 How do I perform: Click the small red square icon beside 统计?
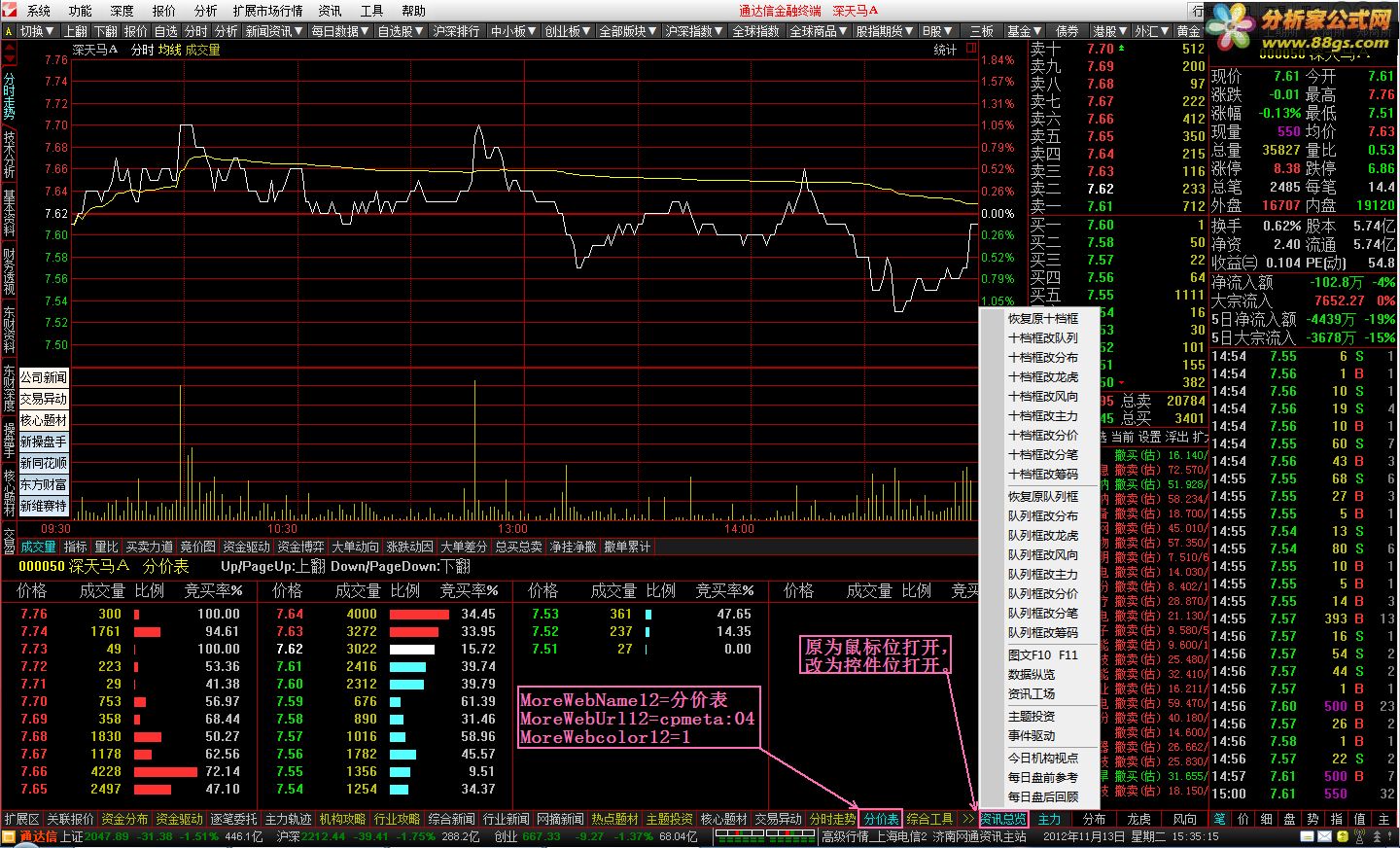[x=970, y=48]
